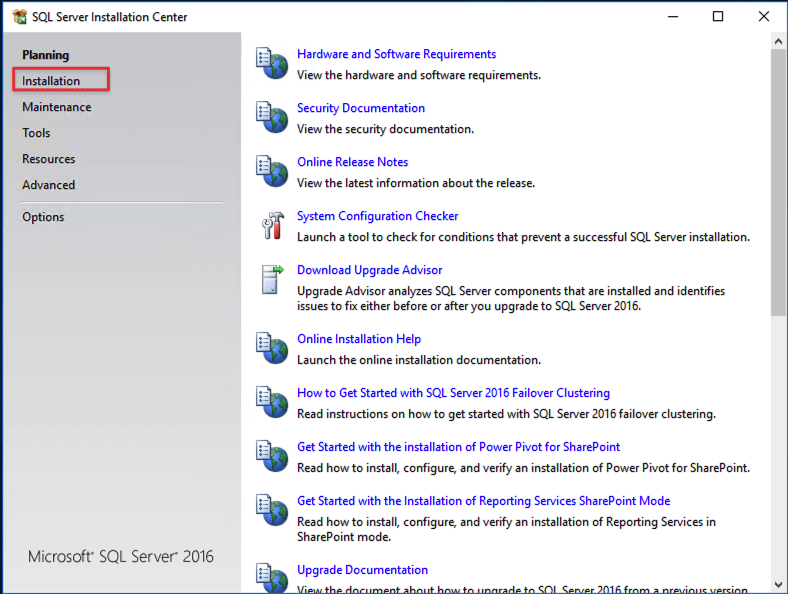Click the Power Pivot for SharePoint icon
Viewport: 788px width, 594px height.
tap(271, 456)
